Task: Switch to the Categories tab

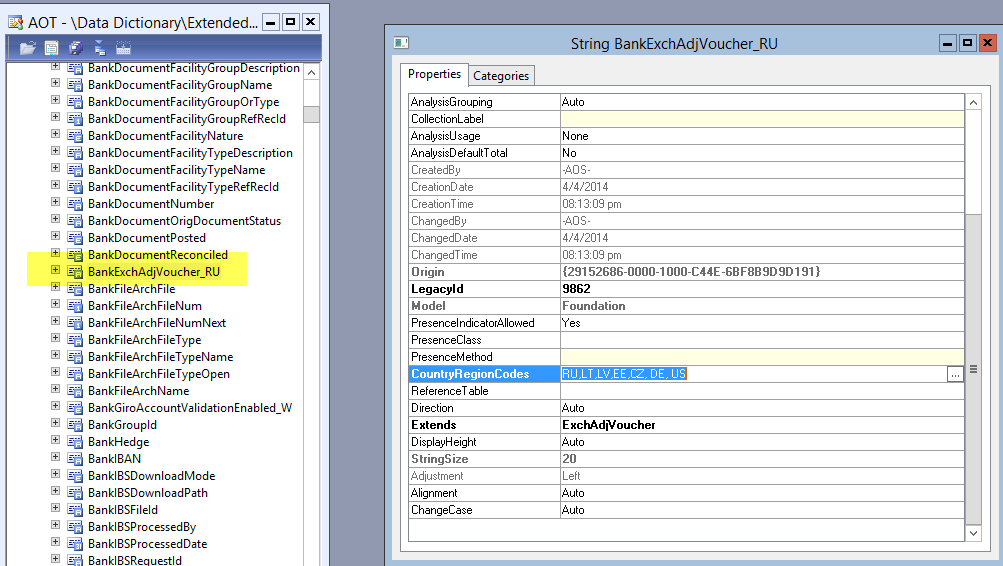Action: (x=501, y=76)
